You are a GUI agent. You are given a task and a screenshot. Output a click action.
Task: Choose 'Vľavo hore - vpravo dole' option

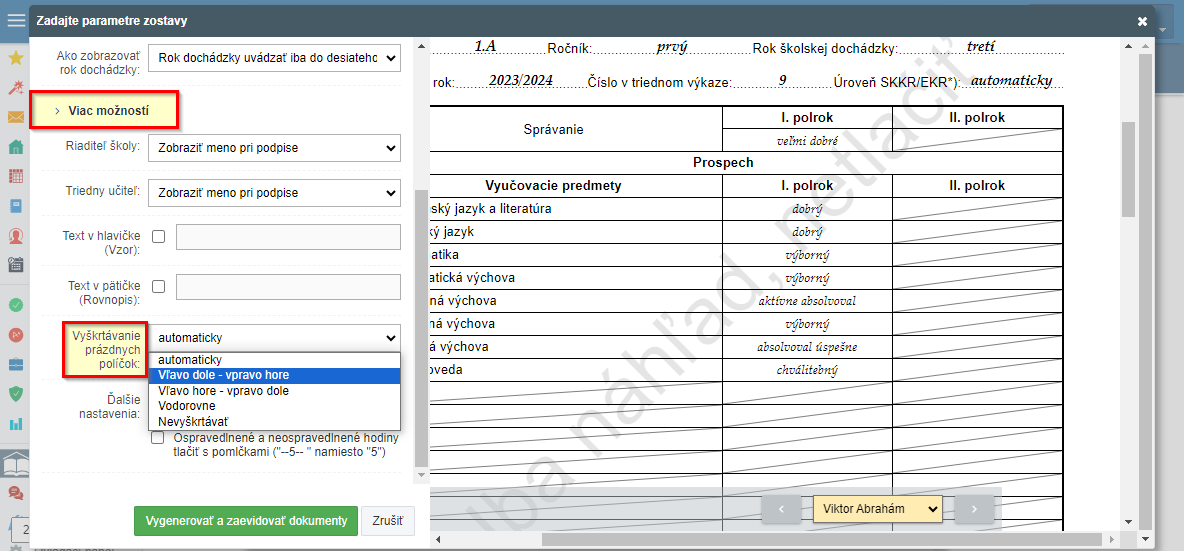[274, 391]
